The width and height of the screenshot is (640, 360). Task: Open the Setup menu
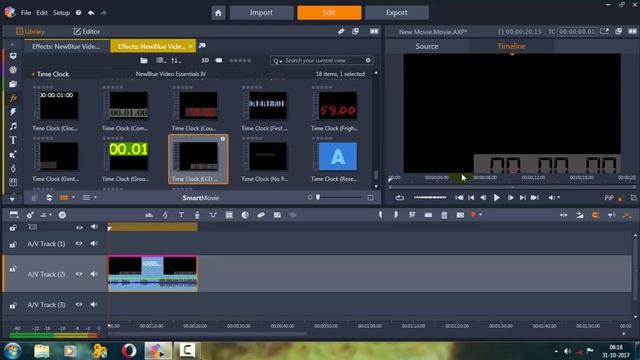[61, 13]
